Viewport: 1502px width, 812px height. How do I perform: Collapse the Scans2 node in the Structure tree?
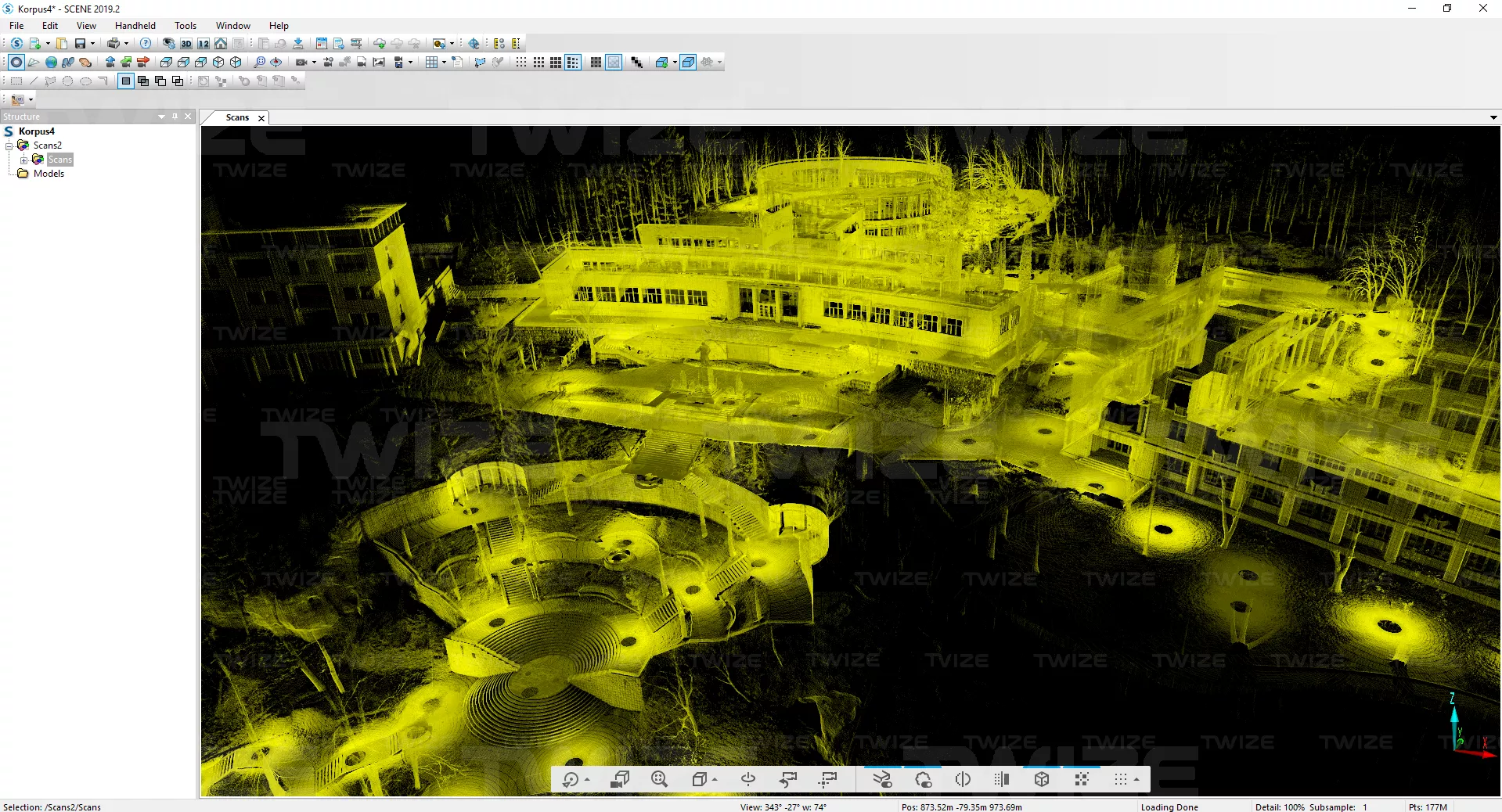coord(9,146)
